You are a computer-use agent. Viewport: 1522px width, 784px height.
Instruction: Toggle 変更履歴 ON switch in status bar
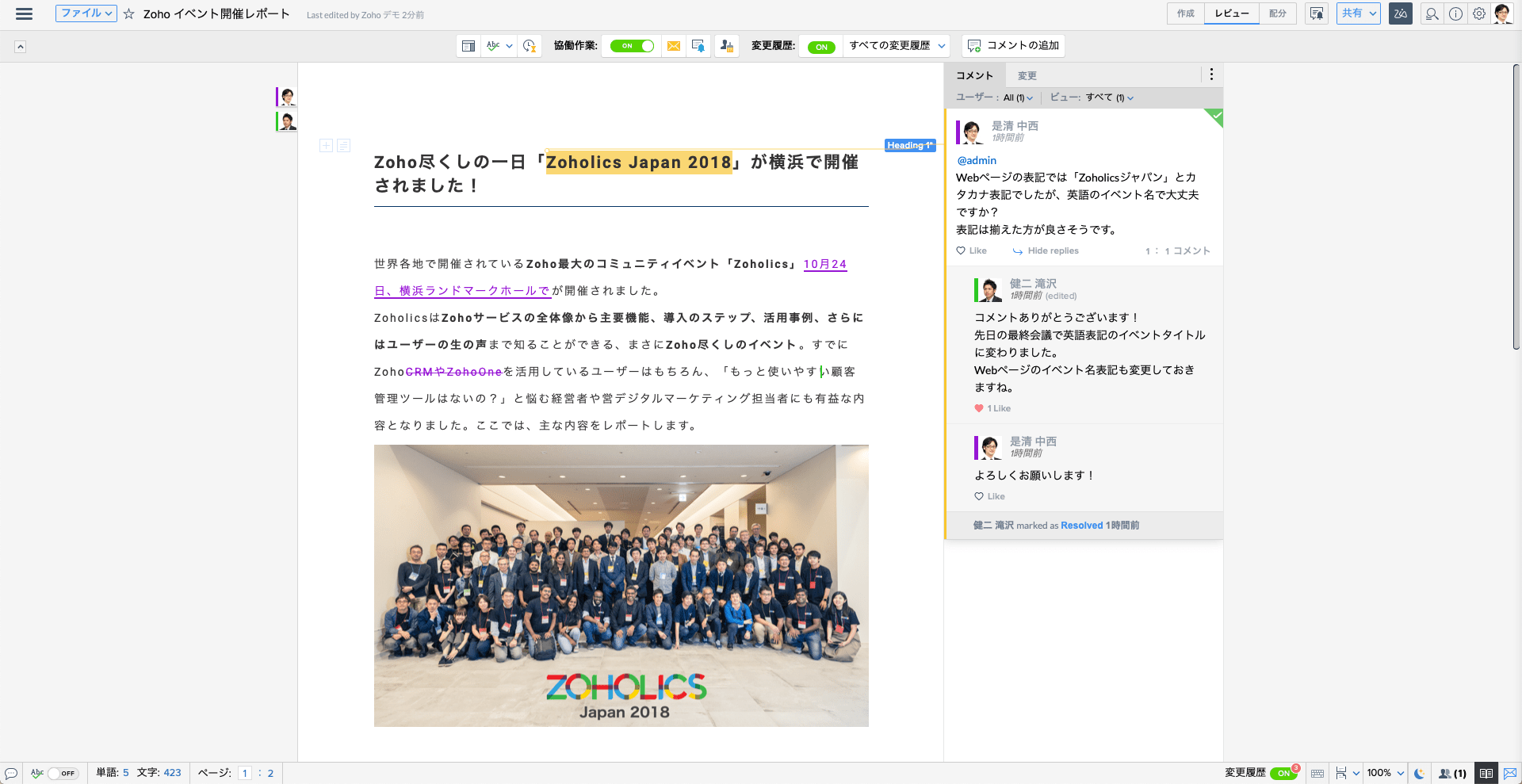point(1283,773)
